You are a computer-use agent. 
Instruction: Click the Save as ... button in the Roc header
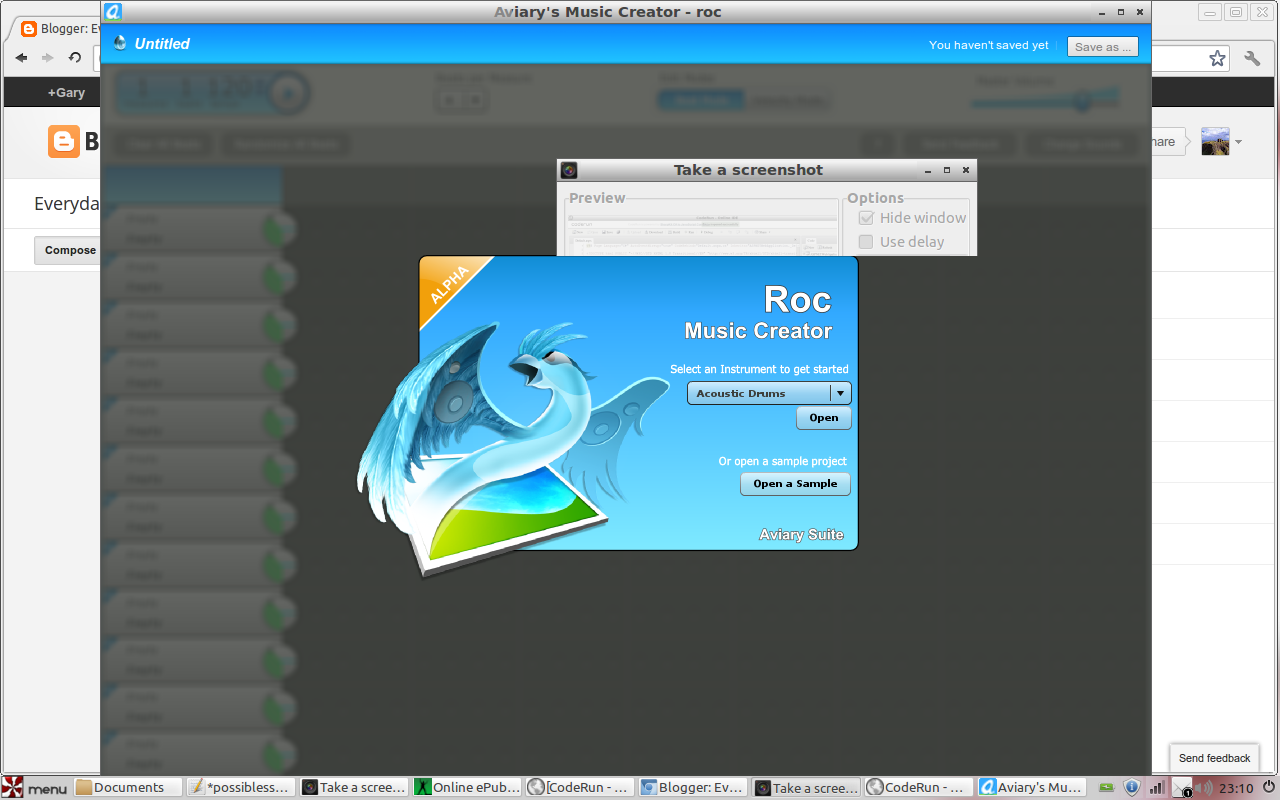[x=1103, y=47]
